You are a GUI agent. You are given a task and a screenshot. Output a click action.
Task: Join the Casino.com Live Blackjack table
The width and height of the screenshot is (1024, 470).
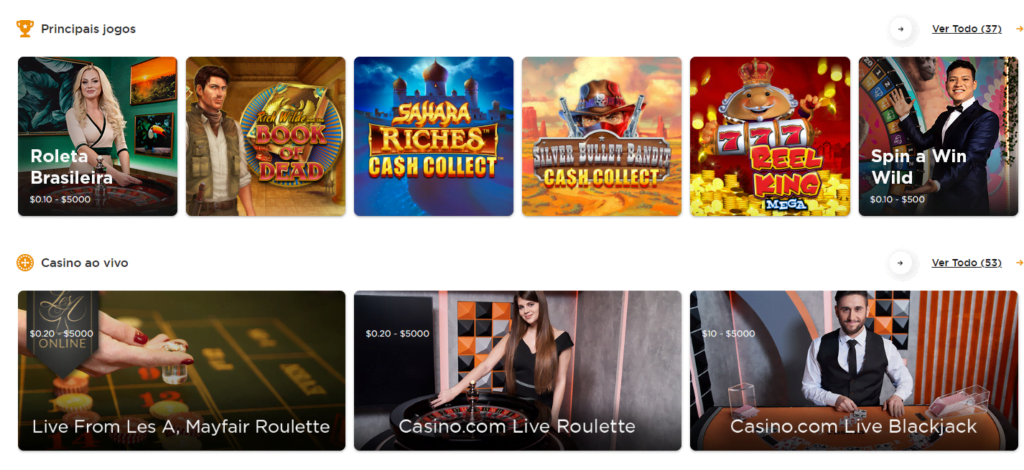(x=854, y=370)
